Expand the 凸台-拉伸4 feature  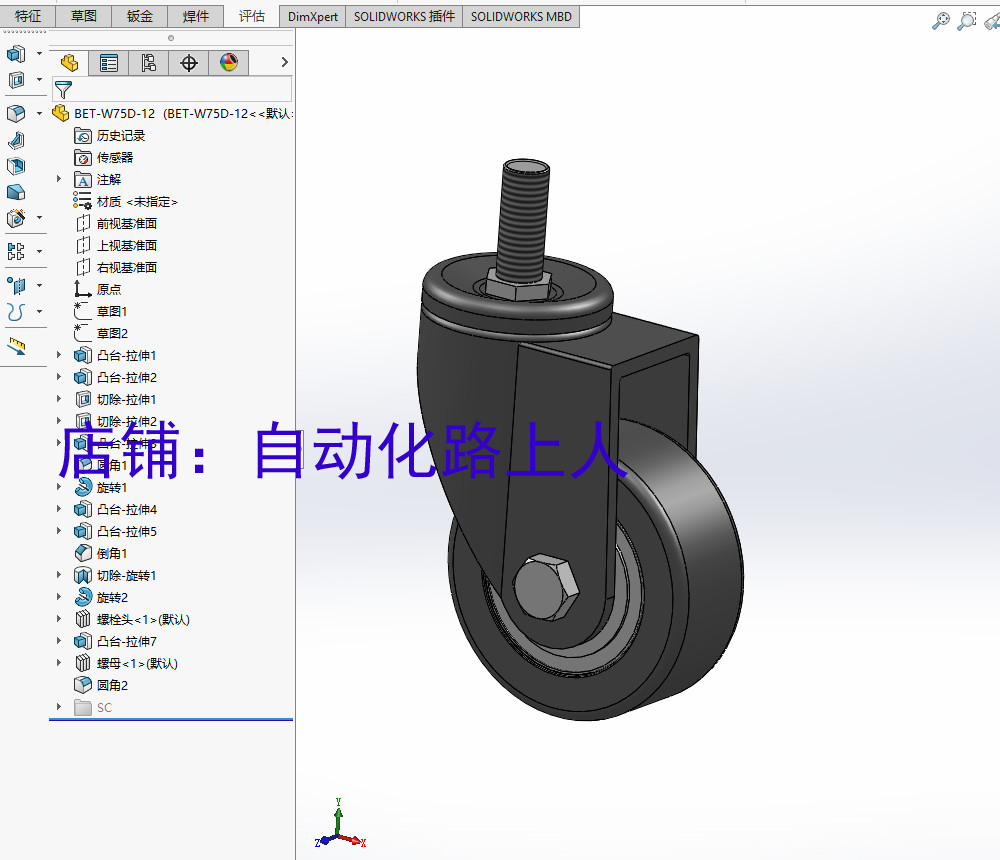59,509
